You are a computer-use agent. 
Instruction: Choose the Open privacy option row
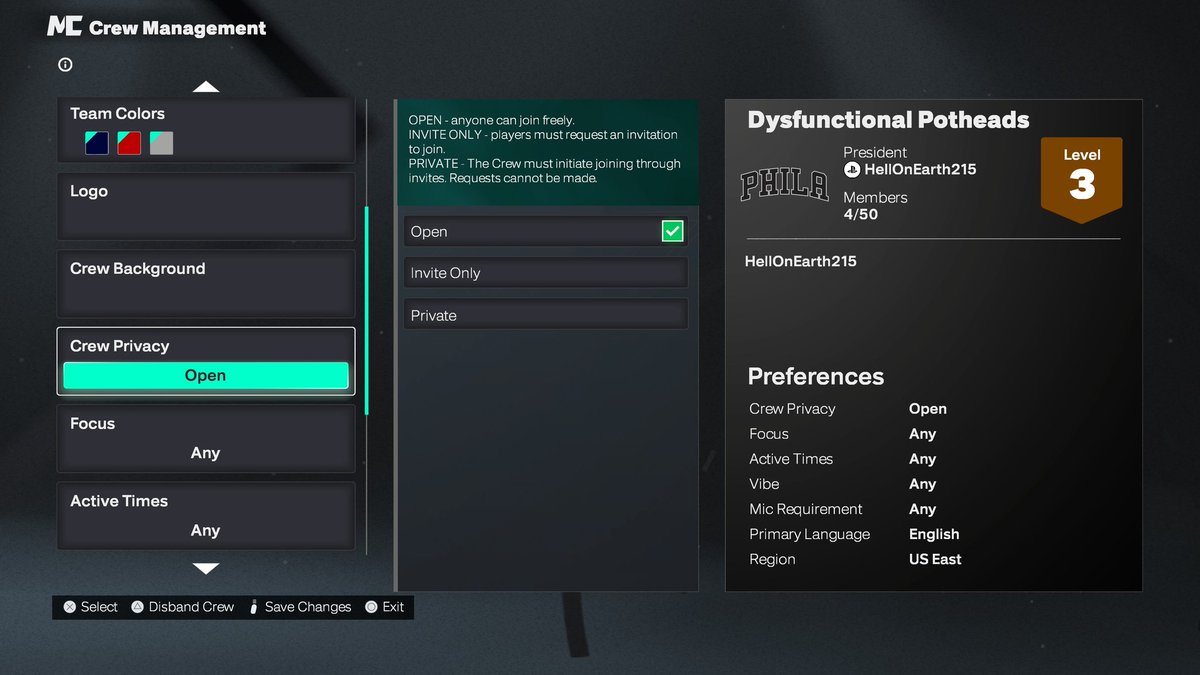coord(546,231)
